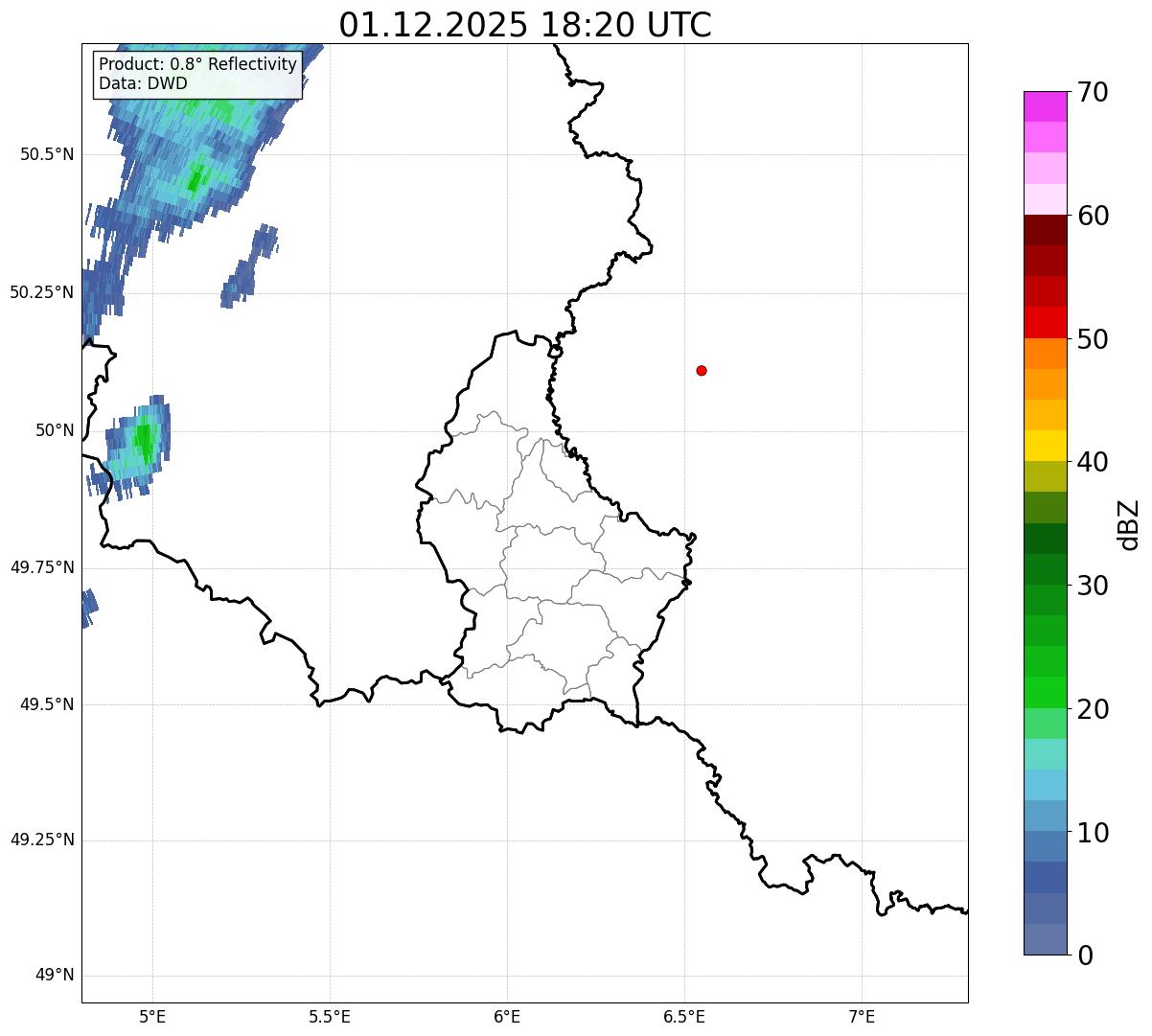The width and height of the screenshot is (1152, 1036).
Task: Click the green-core radar echo near 50°N 5°E
Action: [x=131, y=448]
